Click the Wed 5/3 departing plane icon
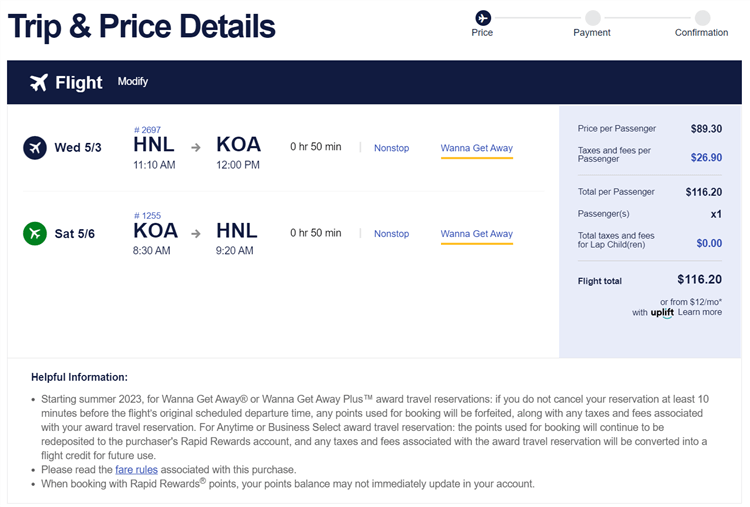The width and height of the screenshot is (750, 507). pos(35,148)
